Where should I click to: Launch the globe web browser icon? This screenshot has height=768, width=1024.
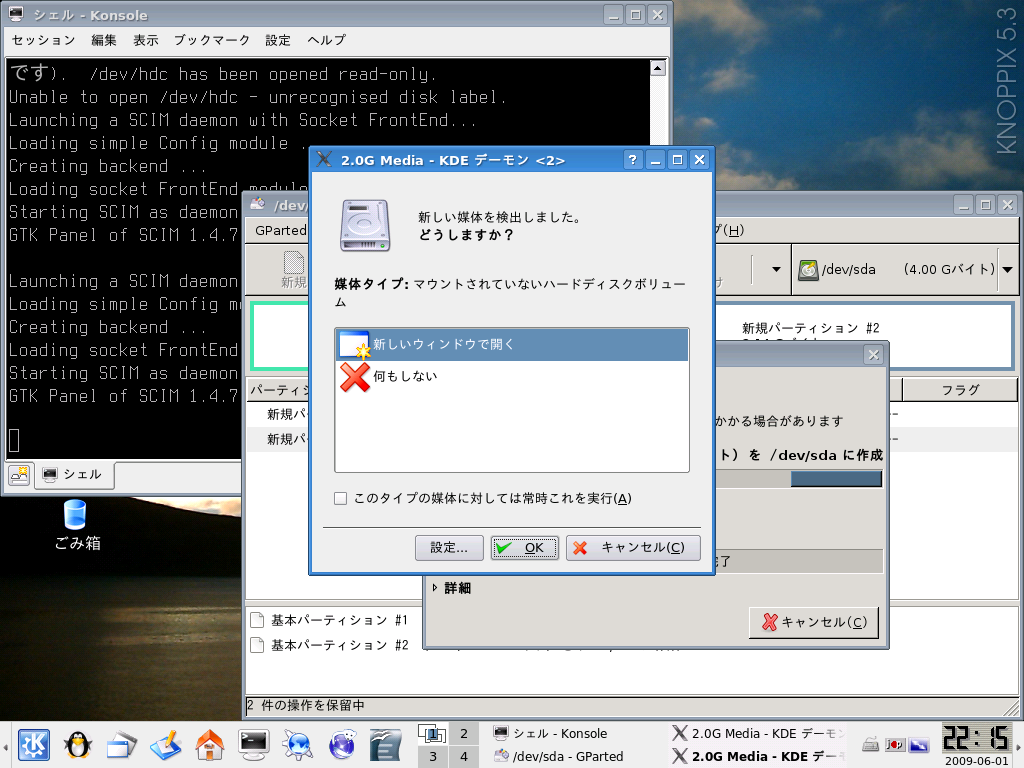point(342,744)
